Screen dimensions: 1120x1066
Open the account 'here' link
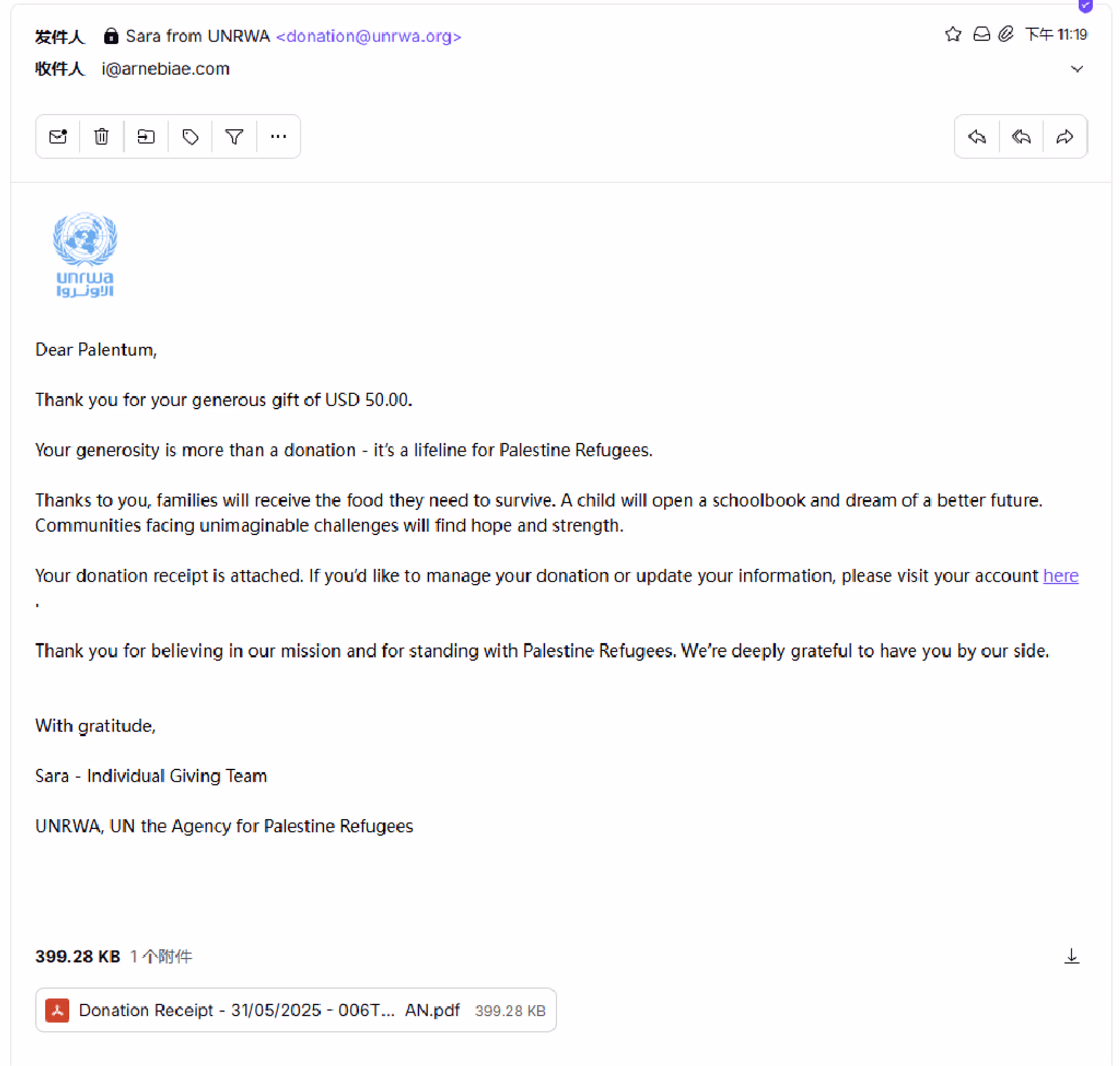(x=1060, y=576)
